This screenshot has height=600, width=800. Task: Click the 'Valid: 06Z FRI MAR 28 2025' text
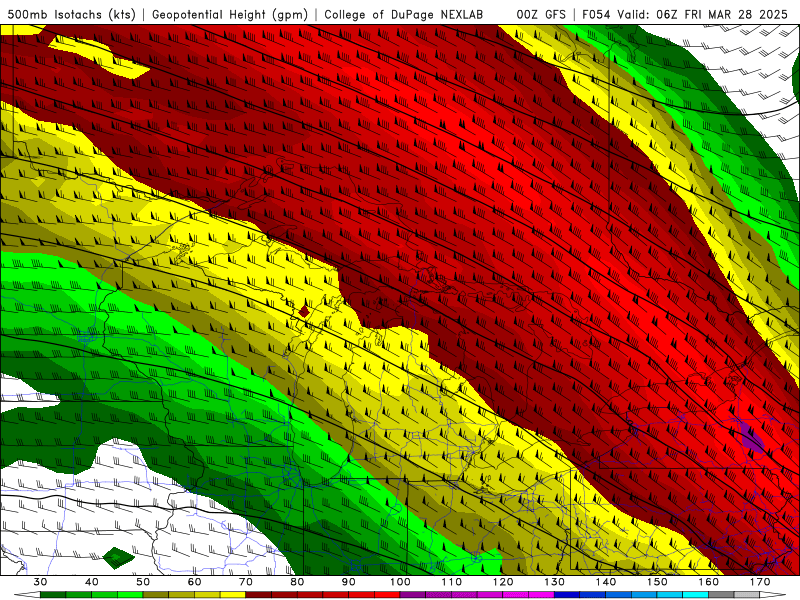point(703,15)
